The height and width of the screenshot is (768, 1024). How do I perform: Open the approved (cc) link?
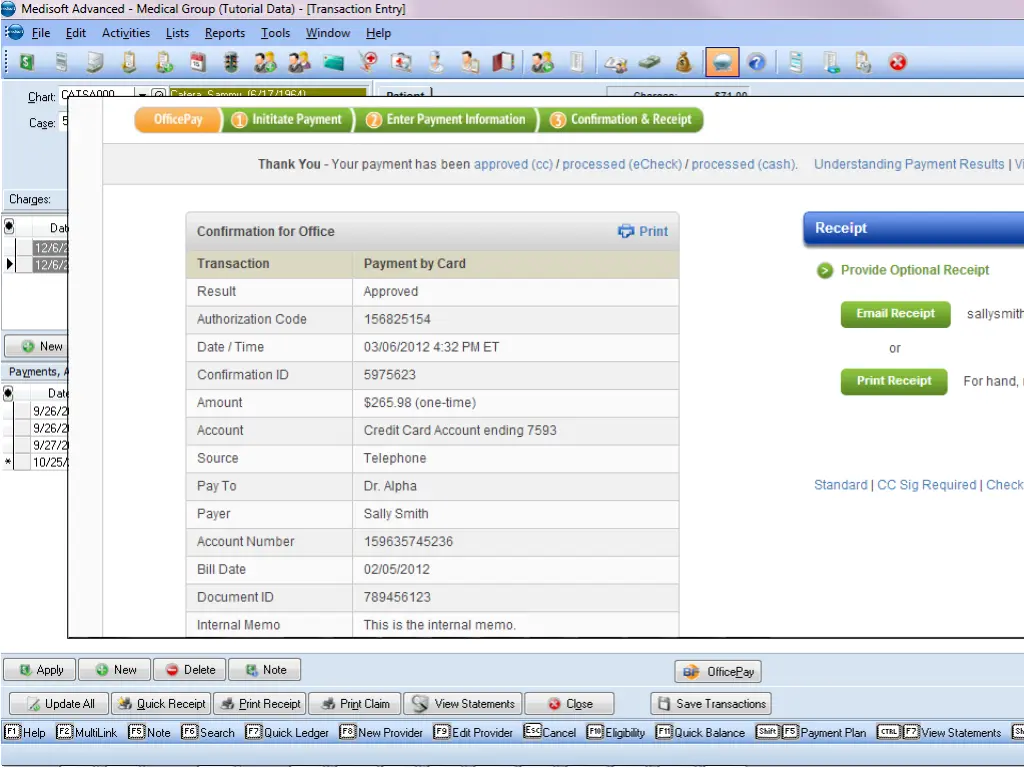[x=513, y=165]
